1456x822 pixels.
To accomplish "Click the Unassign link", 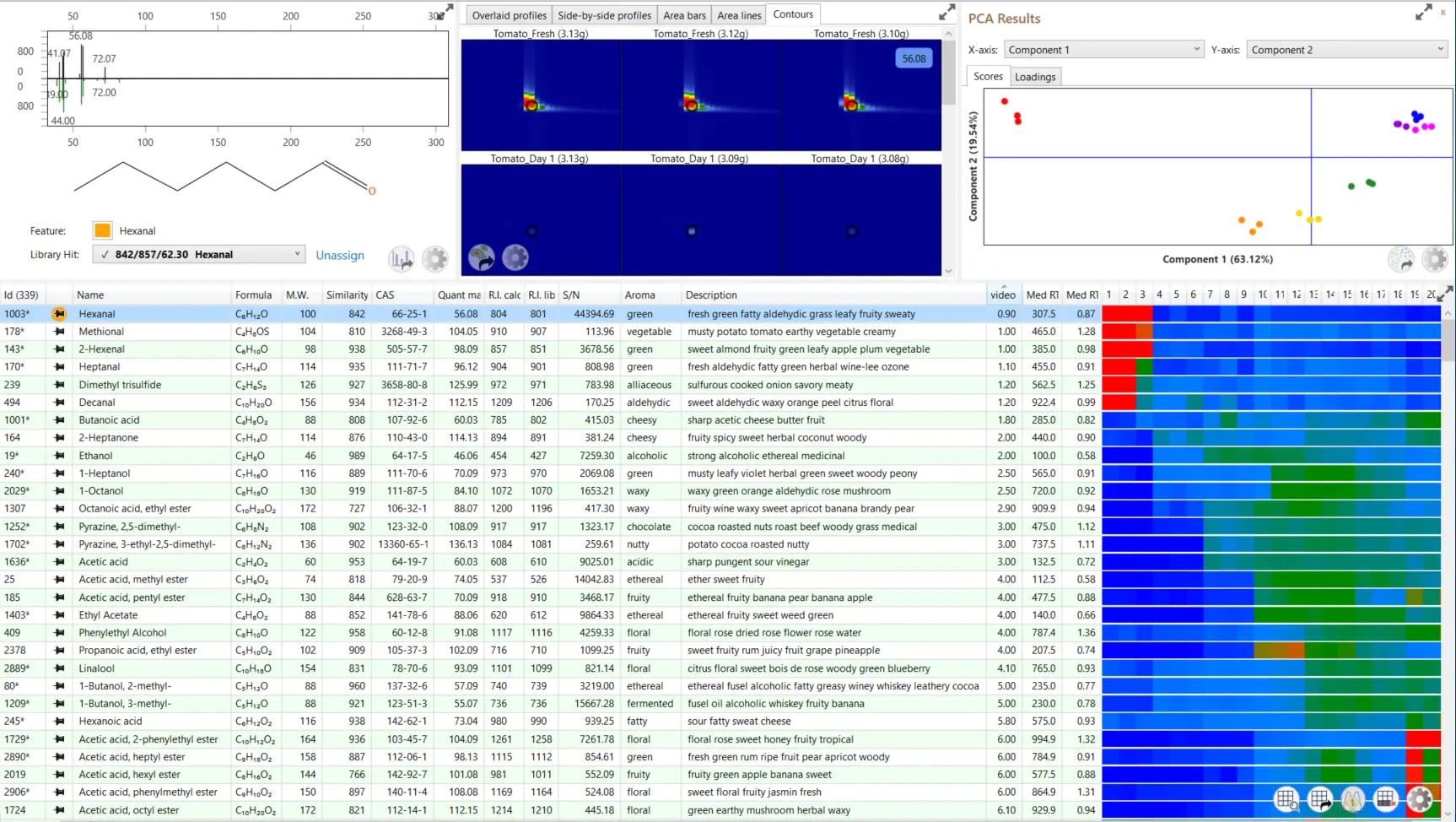I will point(340,255).
